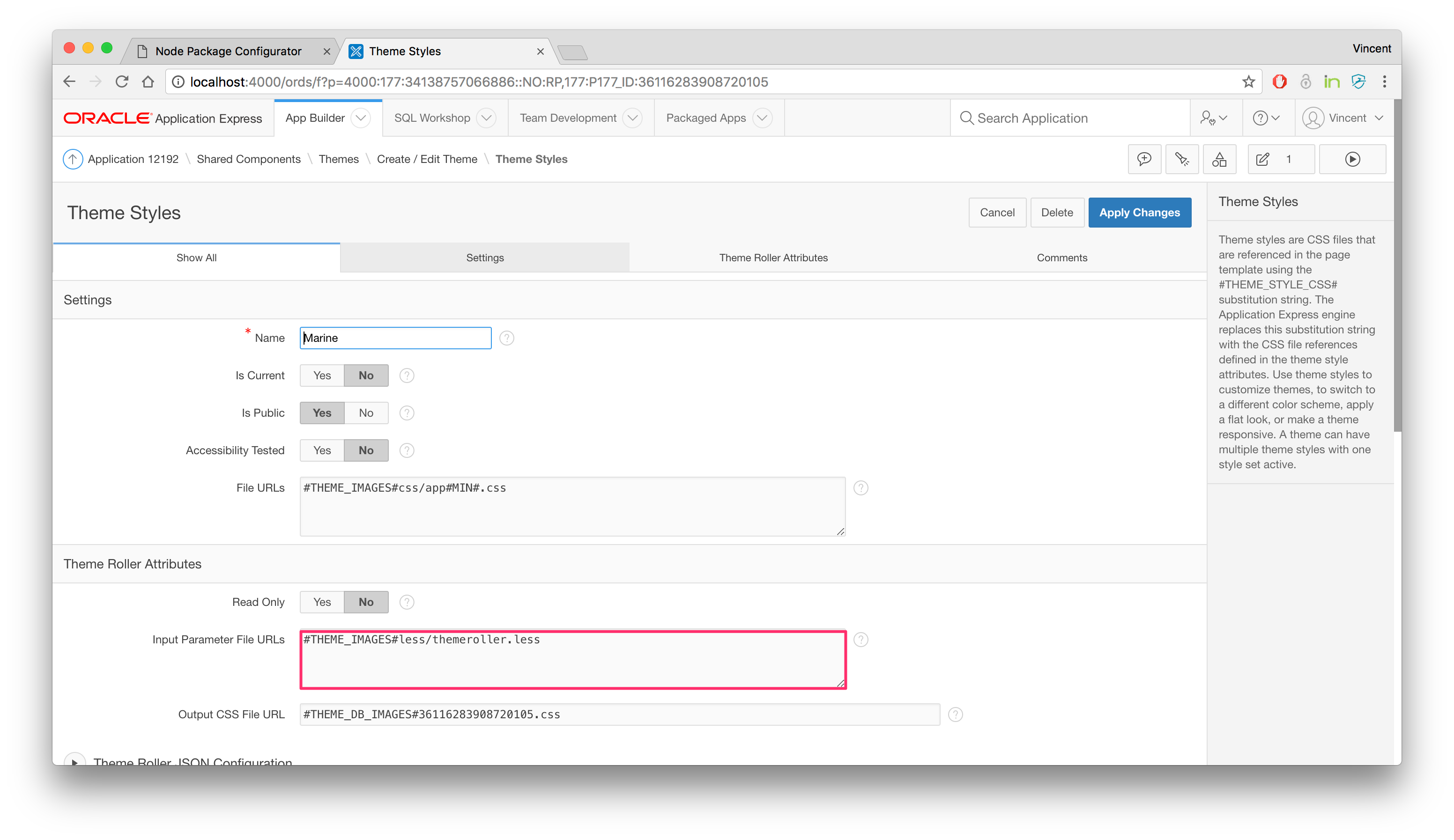Click the File URLs text area

coord(573,507)
